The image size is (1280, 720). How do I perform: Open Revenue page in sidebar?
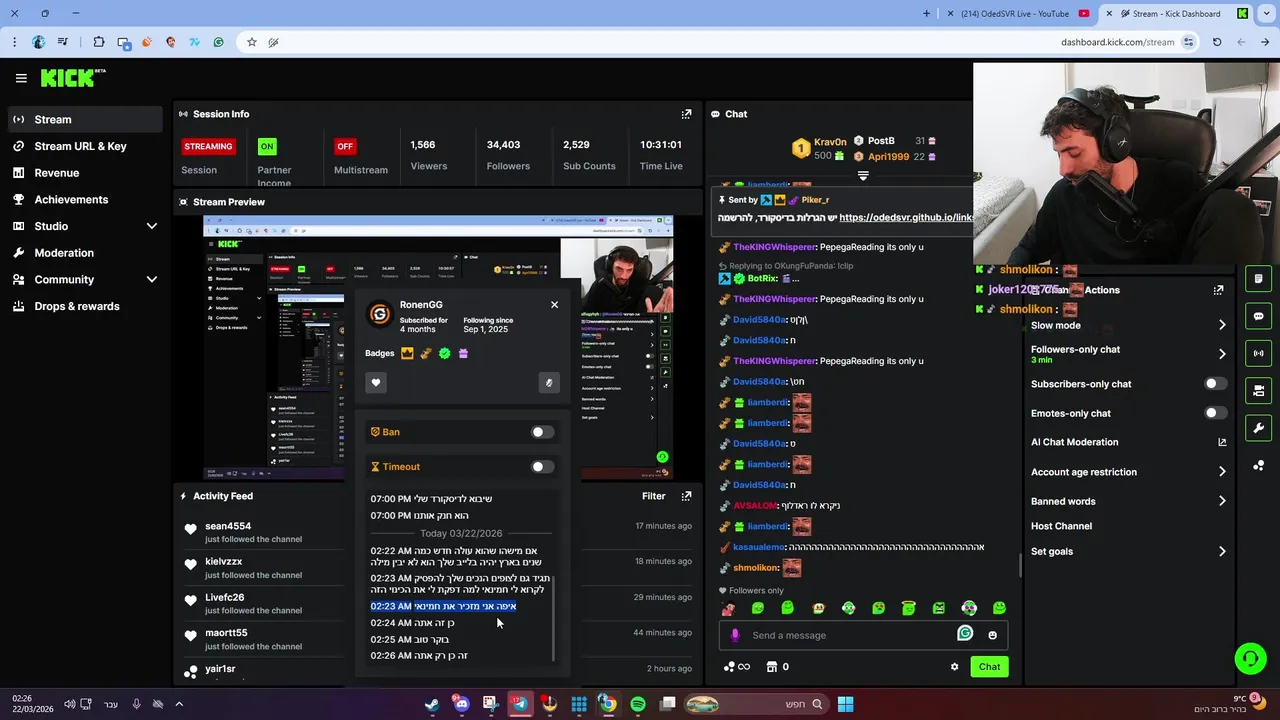click(x=84, y=173)
